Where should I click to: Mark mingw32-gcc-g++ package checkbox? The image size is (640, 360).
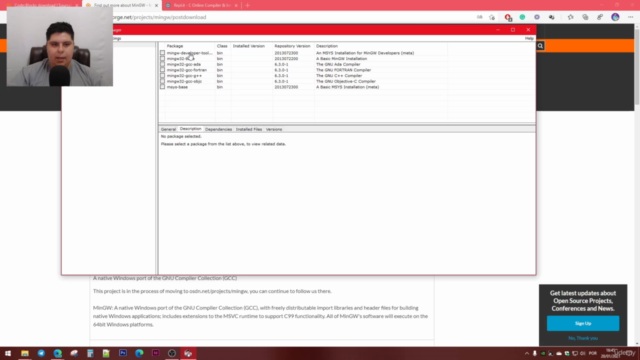(162, 76)
